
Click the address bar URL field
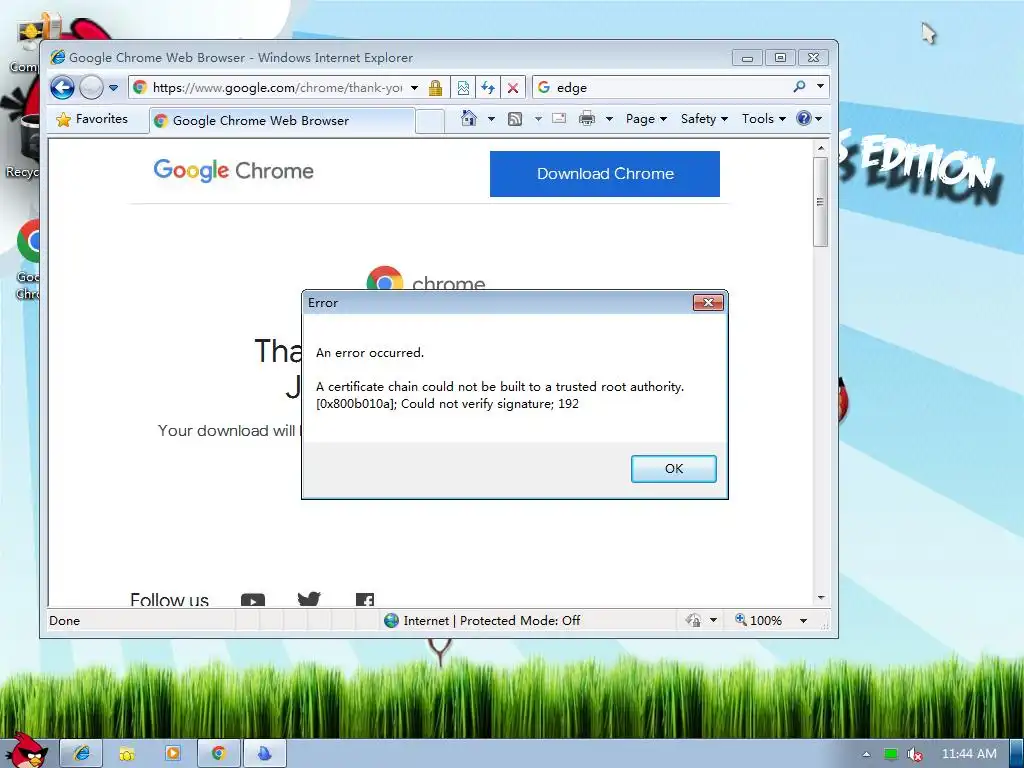pos(277,88)
